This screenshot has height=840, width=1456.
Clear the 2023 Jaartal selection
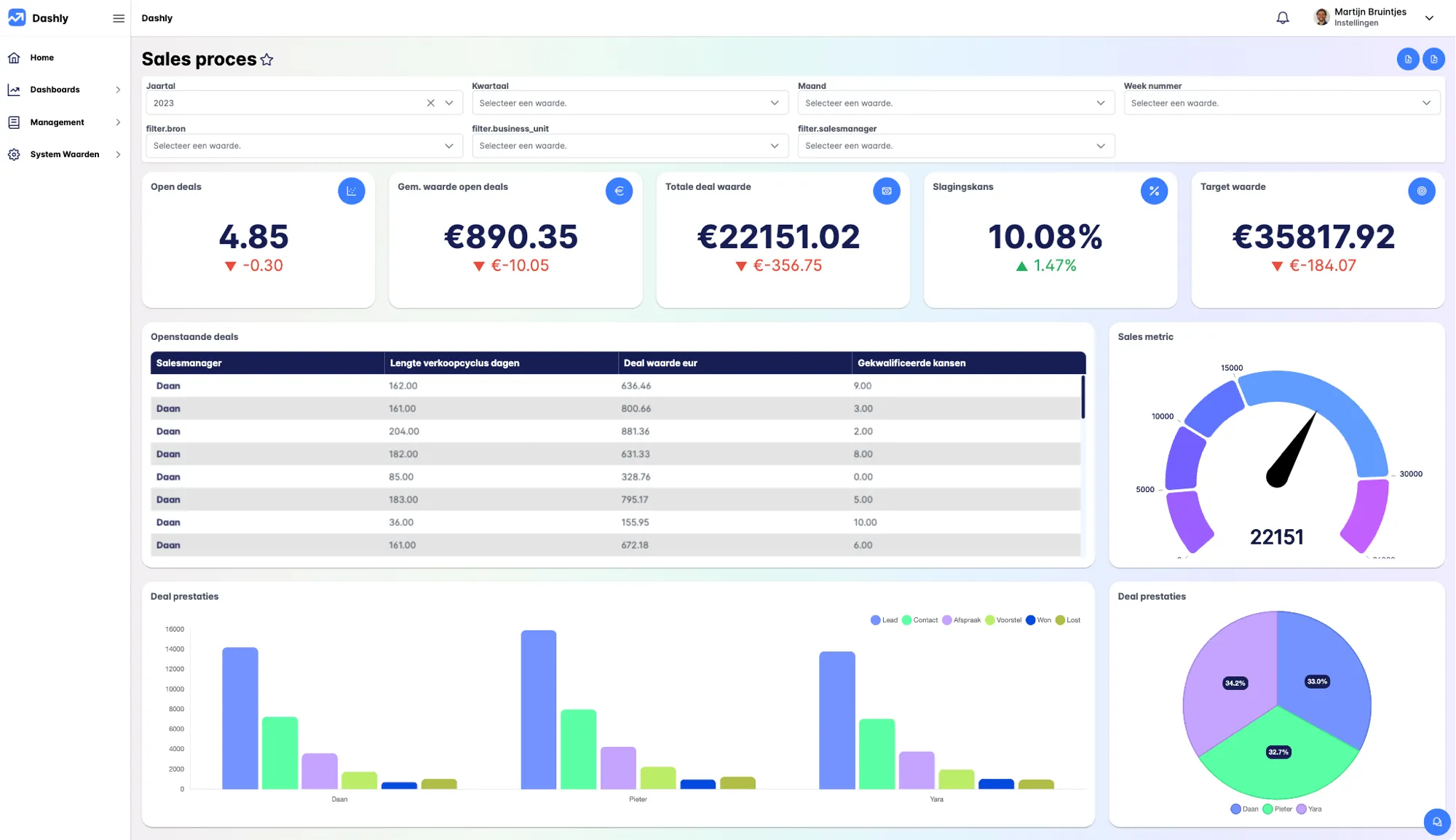(430, 103)
